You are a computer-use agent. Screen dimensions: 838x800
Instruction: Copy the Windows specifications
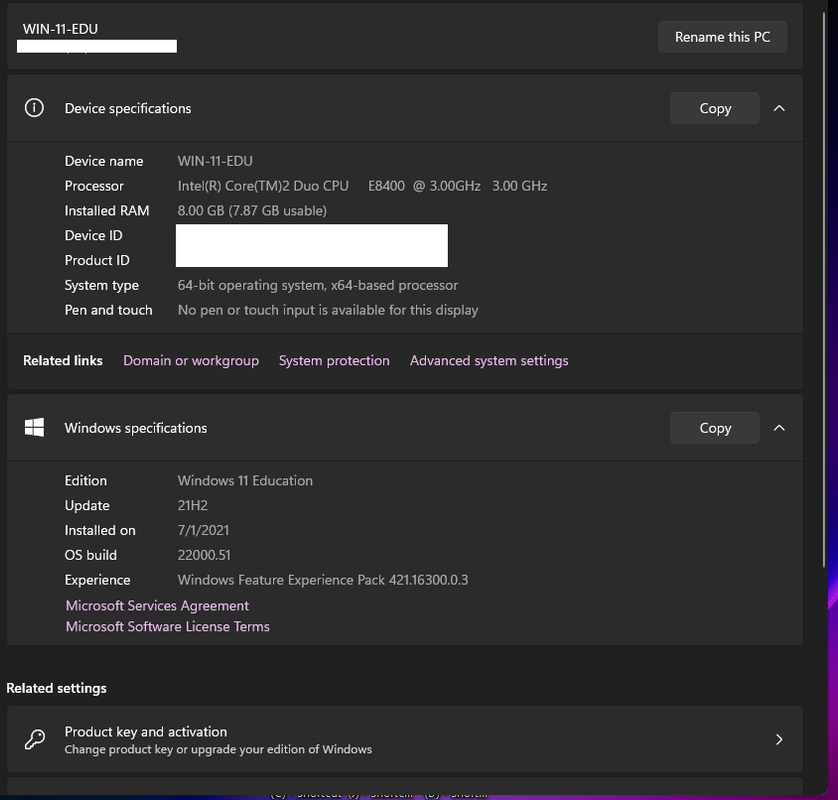click(x=715, y=428)
